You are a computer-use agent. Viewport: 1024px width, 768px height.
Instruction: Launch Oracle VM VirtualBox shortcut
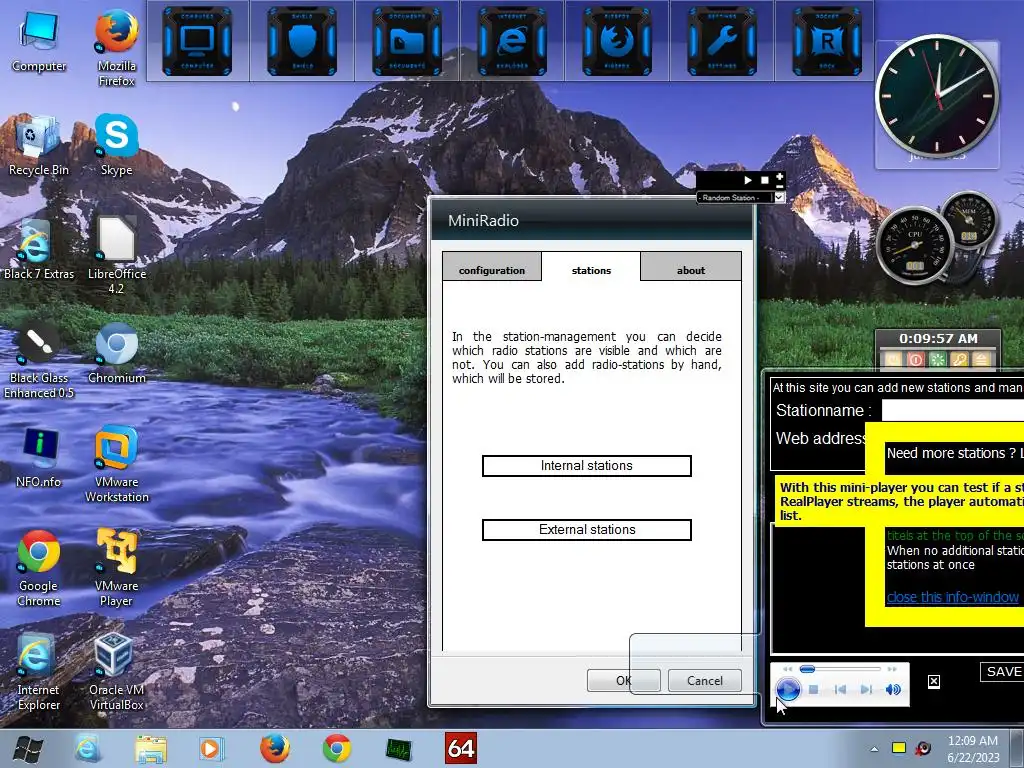pos(116,671)
